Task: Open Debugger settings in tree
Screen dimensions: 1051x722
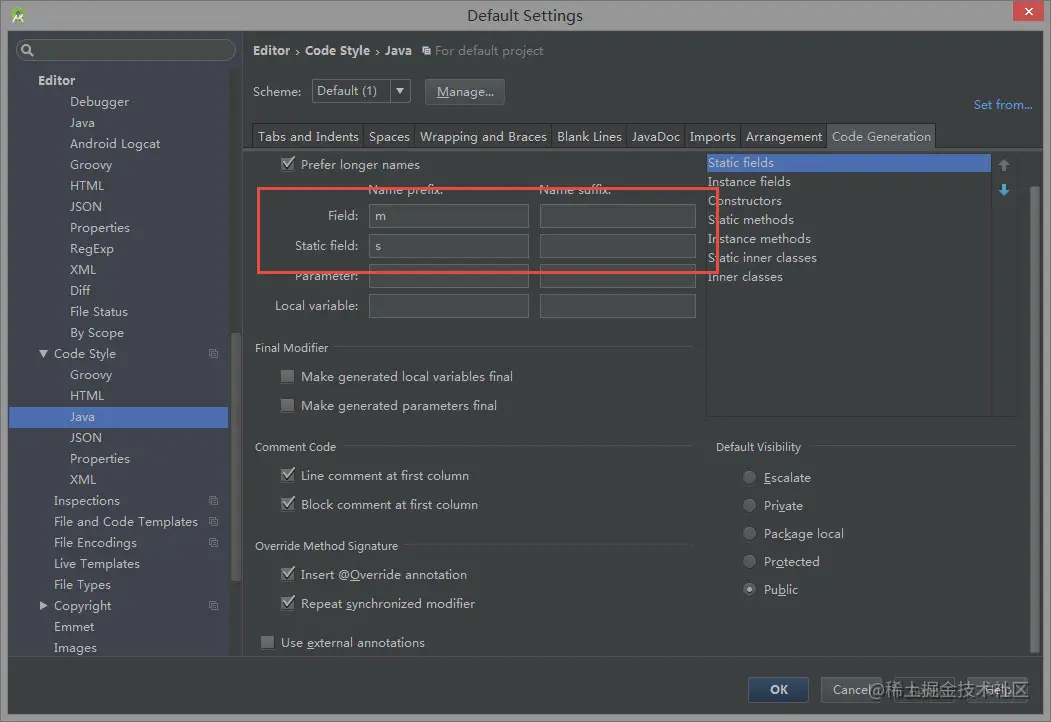Action: click(x=99, y=102)
